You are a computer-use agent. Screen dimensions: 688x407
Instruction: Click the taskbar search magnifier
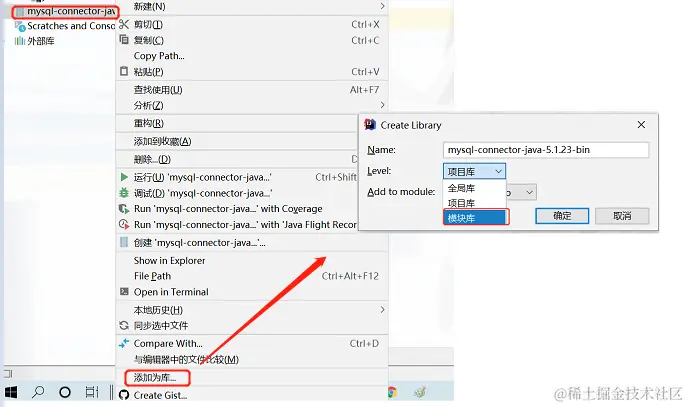tap(38, 392)
